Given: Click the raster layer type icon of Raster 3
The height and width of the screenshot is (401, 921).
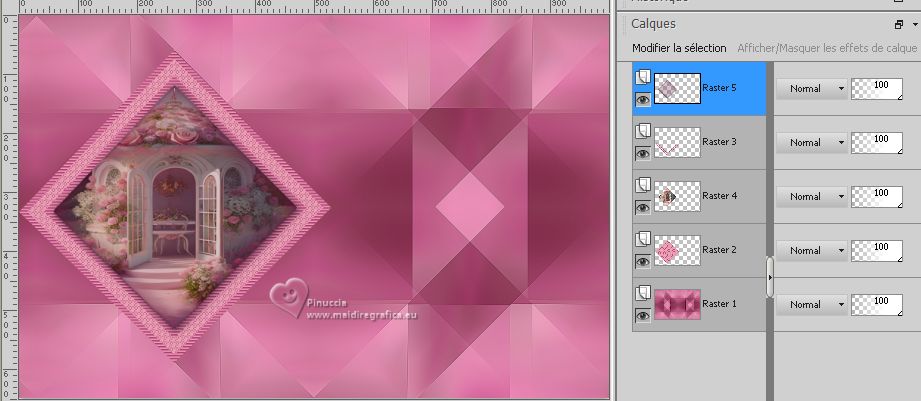Looking at the screenshot, I should (x=643, y=132).
